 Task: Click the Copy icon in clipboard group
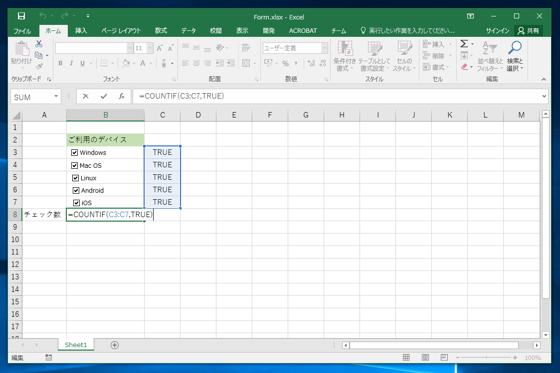click(39, 55)
